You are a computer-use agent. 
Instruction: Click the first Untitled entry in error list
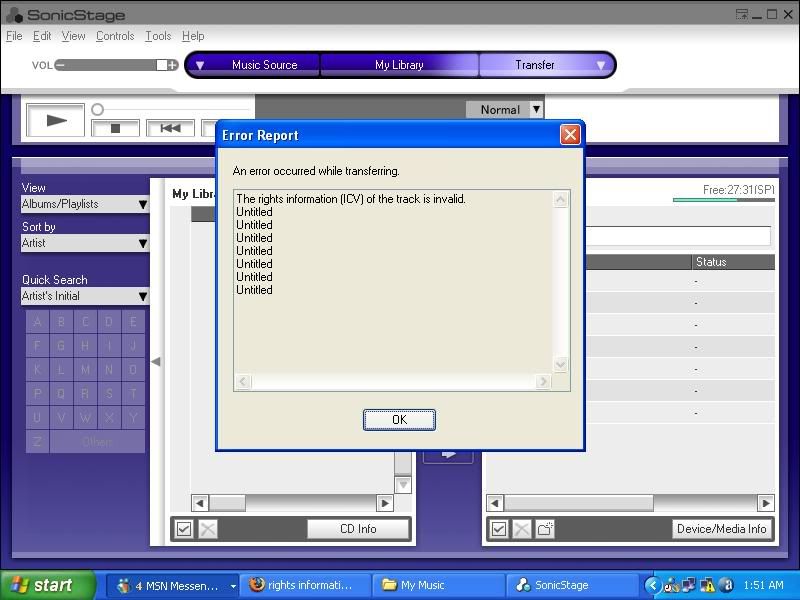tap(254, 212)
